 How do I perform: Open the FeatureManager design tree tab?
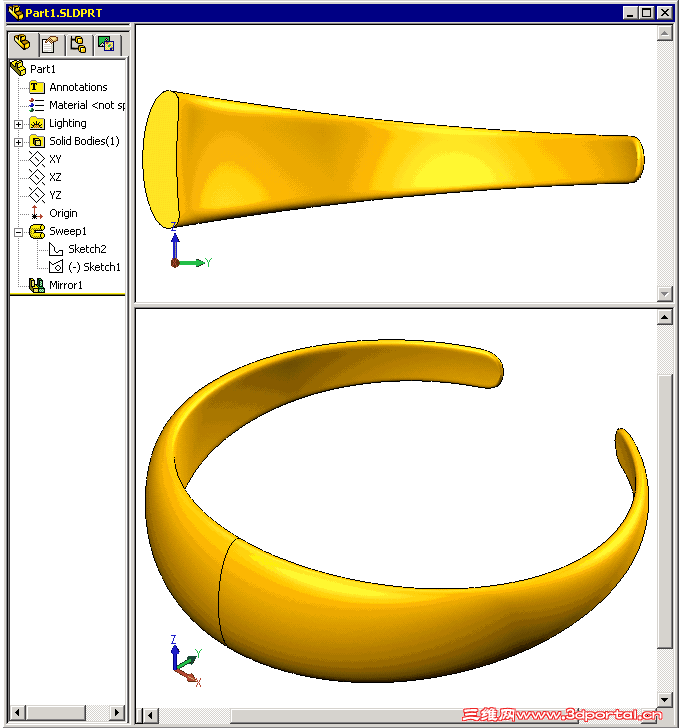click(22, 44)
